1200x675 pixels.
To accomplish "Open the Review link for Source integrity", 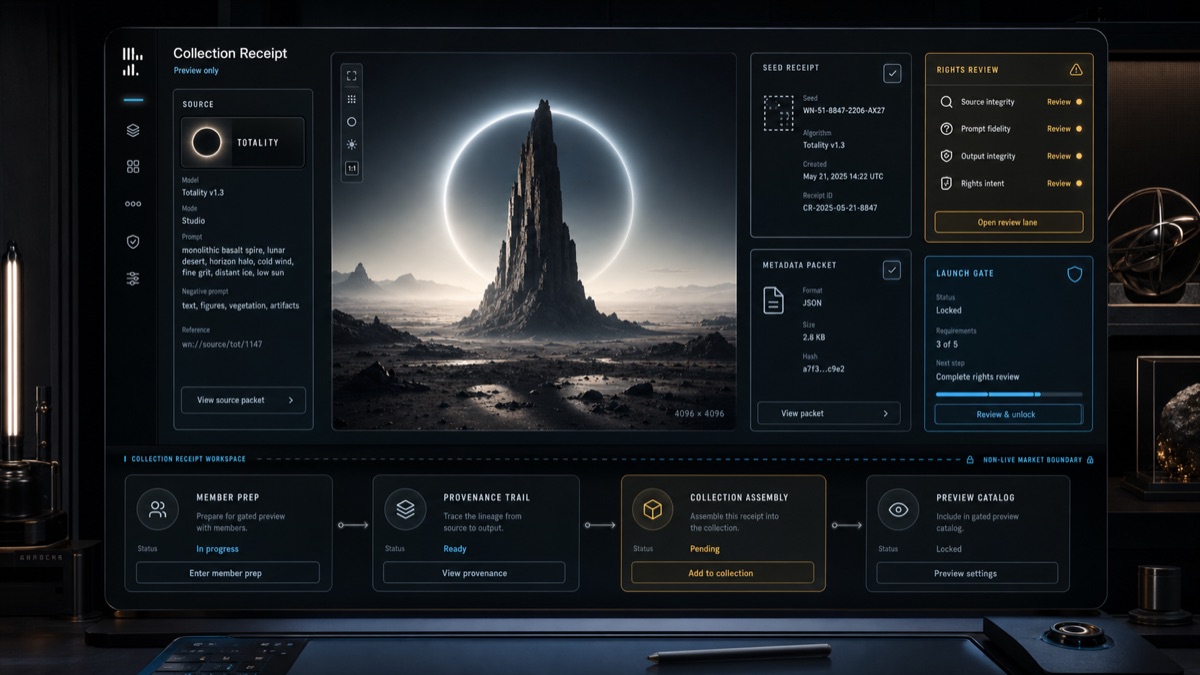I will point(1058,102).
